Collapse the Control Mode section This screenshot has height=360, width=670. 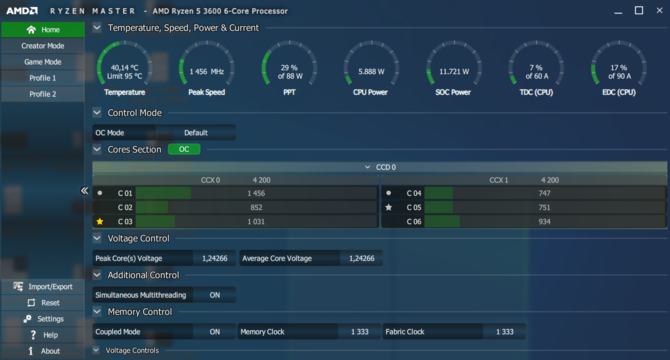click(x=97, y=113)
